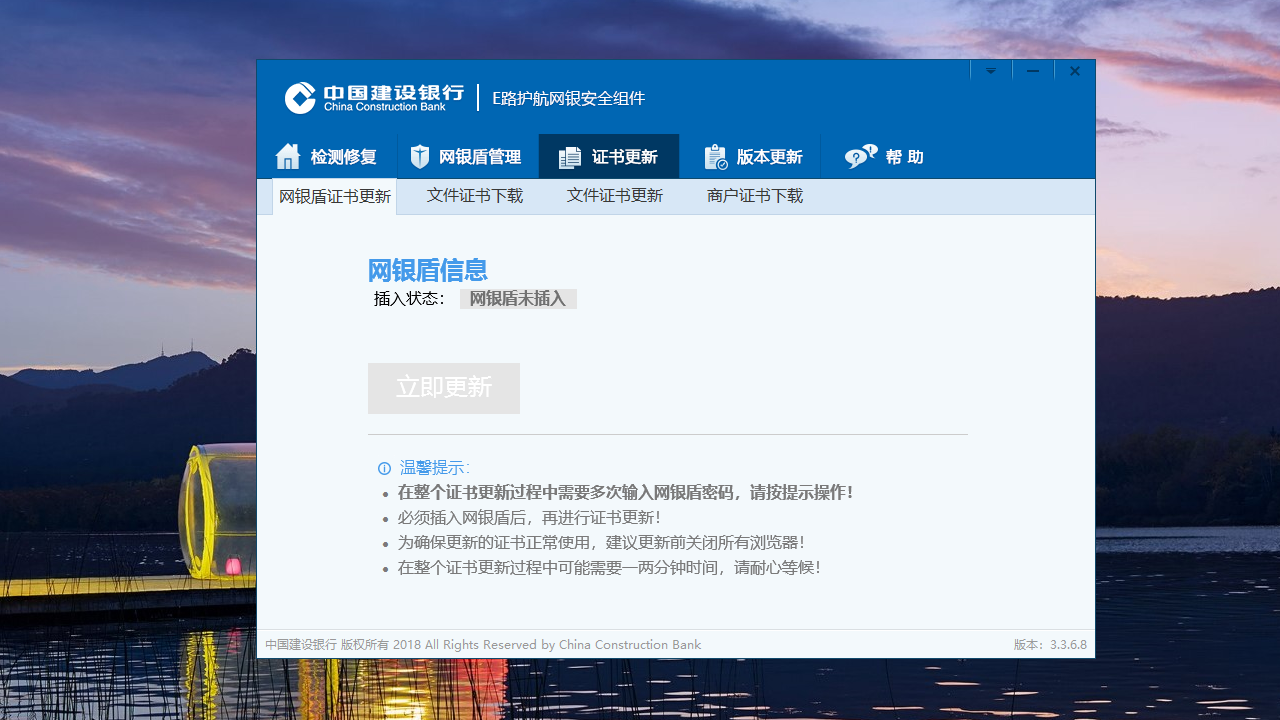Open the 网银盾管理 tab
1280x720 pixels.
click(467, 156)
